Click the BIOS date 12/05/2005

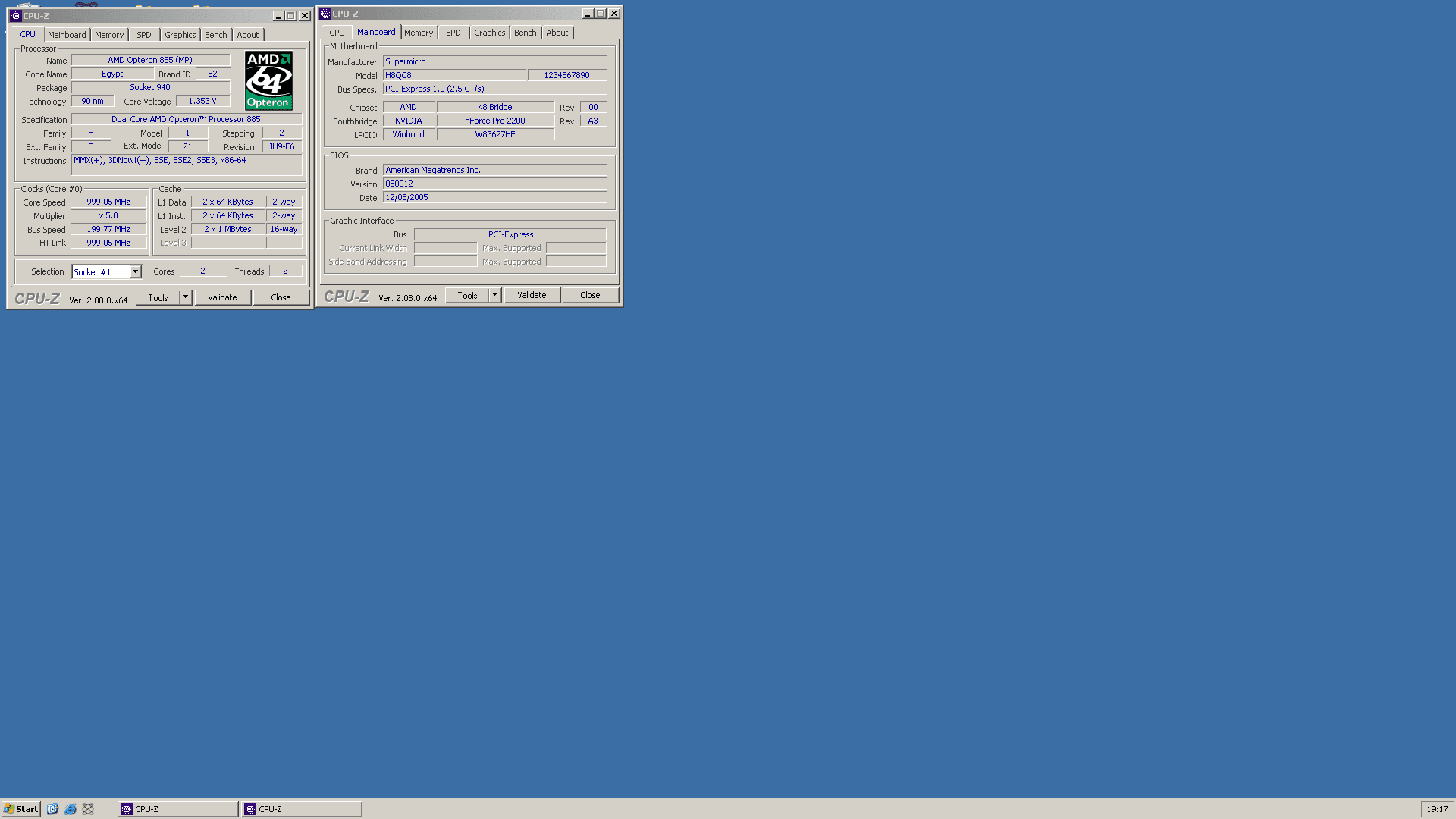(x=494, y=197)
